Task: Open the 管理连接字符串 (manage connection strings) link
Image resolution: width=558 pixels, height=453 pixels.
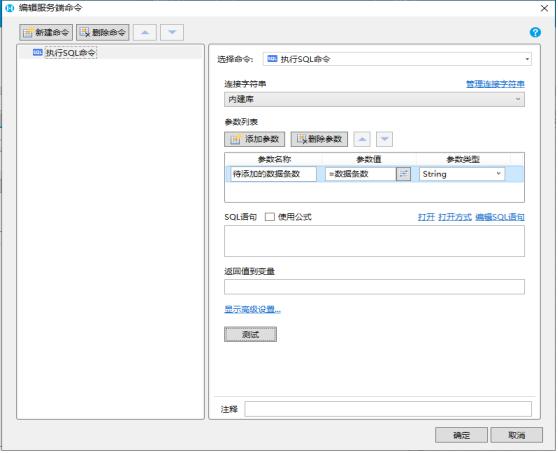Action: pos(495,84)
